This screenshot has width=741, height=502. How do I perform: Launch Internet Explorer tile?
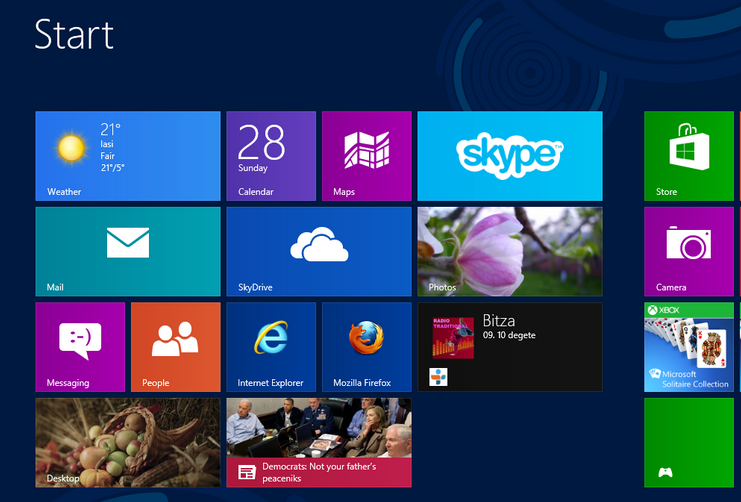tap(271, 347)
